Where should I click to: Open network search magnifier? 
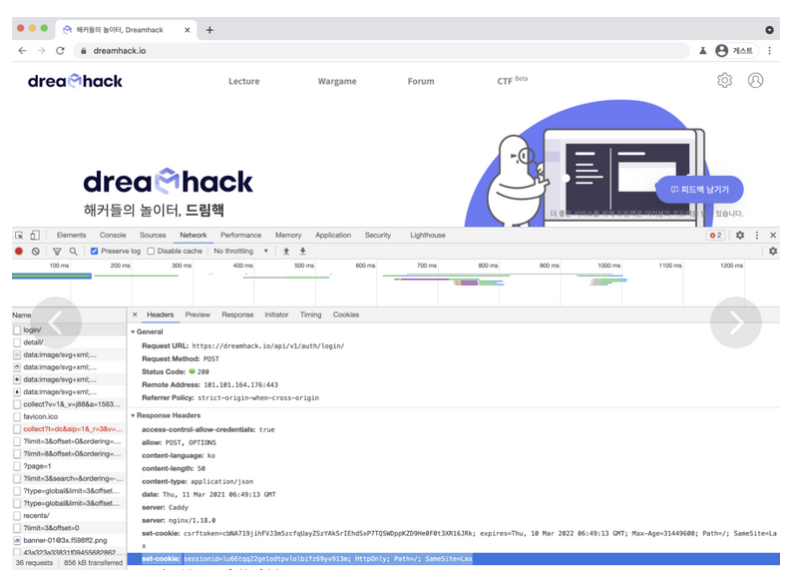[73, 251]
